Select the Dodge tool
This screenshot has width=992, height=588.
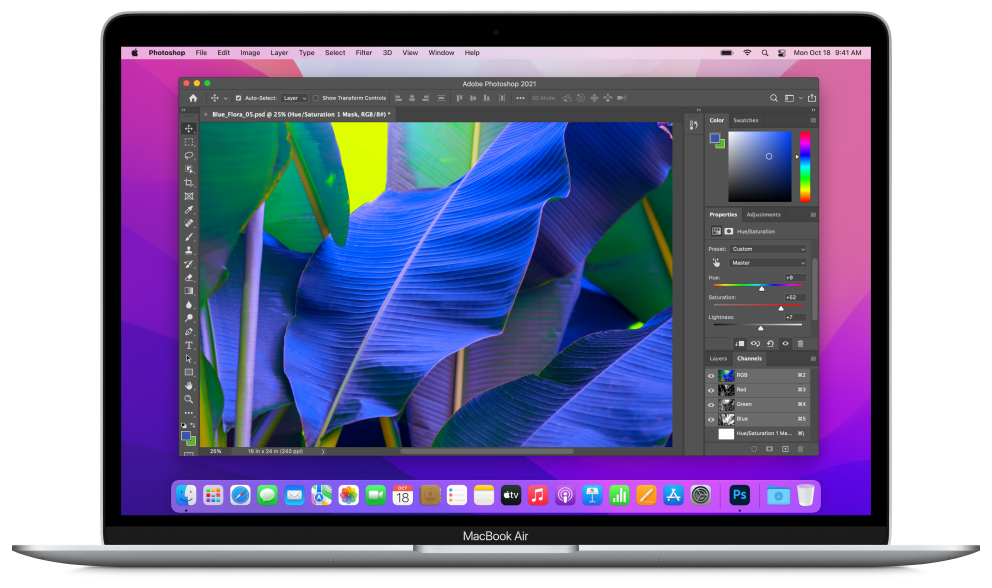[x=189, y=318]
